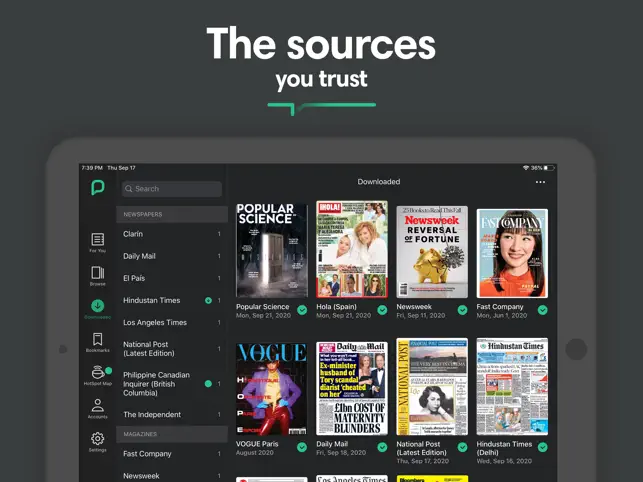Select Fast Company in the magazines list
The image size is (643, 482).
click(172, 454)
